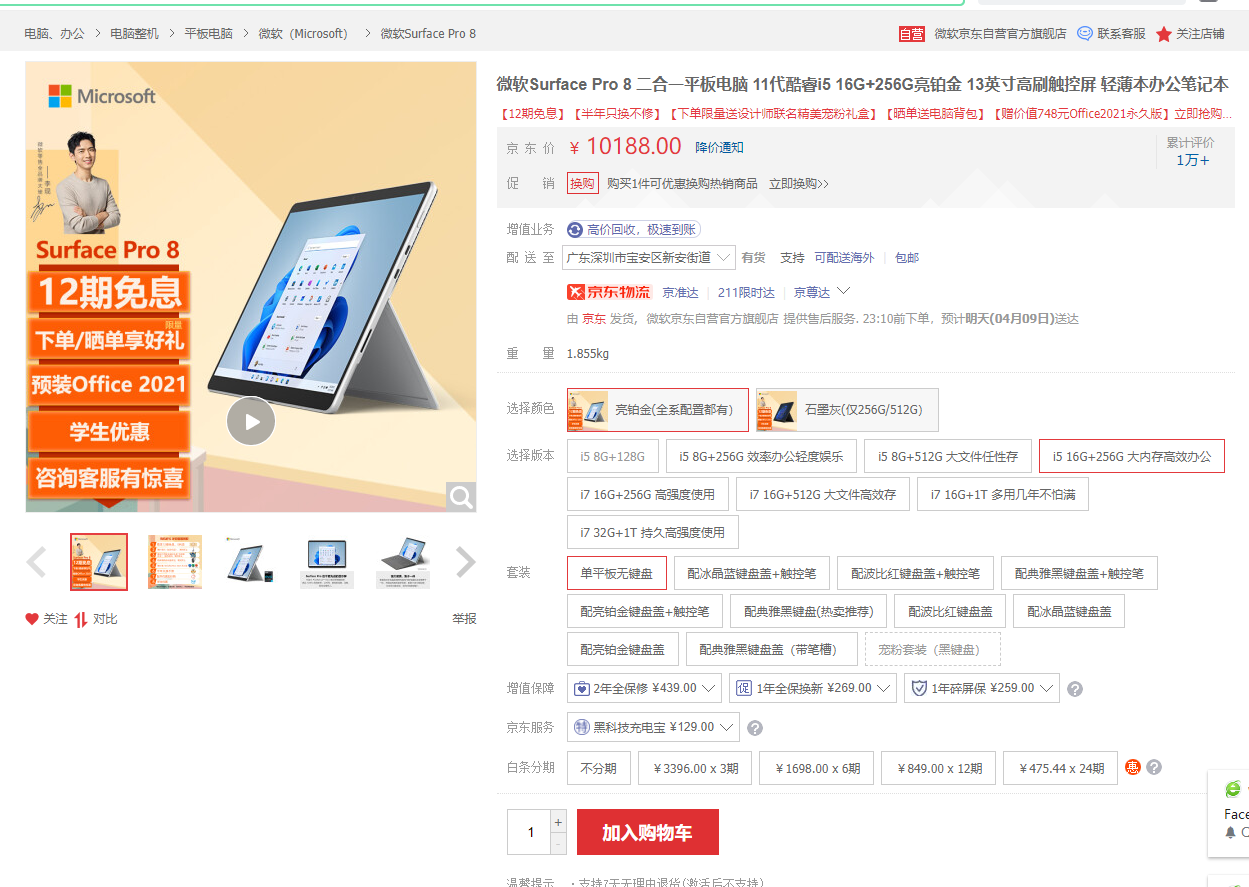The image size is (1249, 887).
Task: Expand the 1年碎屏保 protection dropdown
Action: click(x=981, y=688)
